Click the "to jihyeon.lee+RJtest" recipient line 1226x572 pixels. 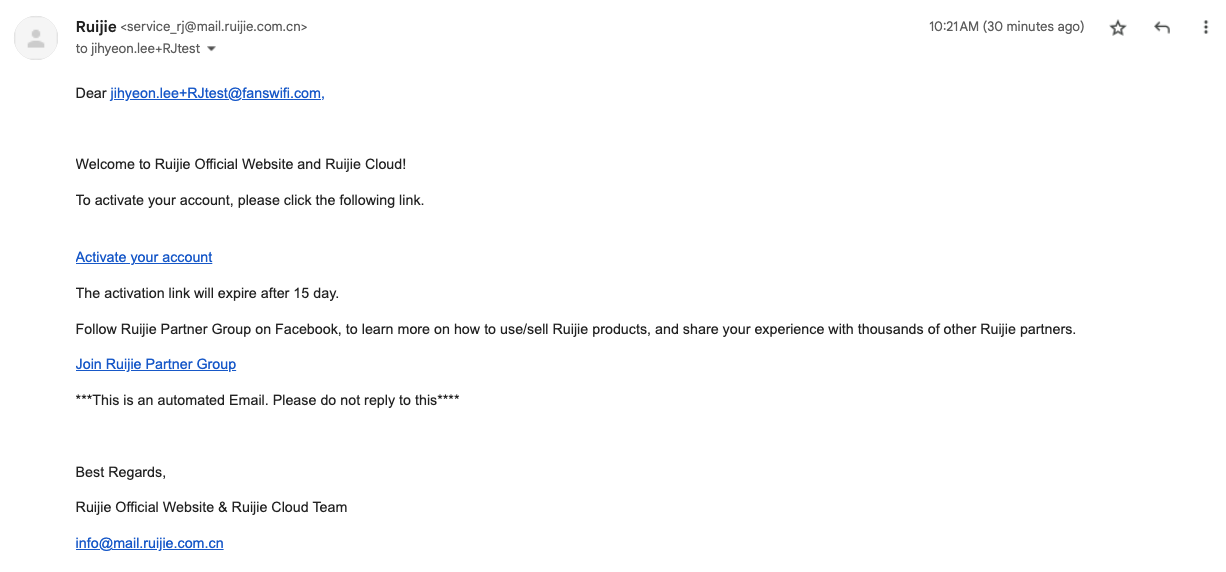coord(138,48)
